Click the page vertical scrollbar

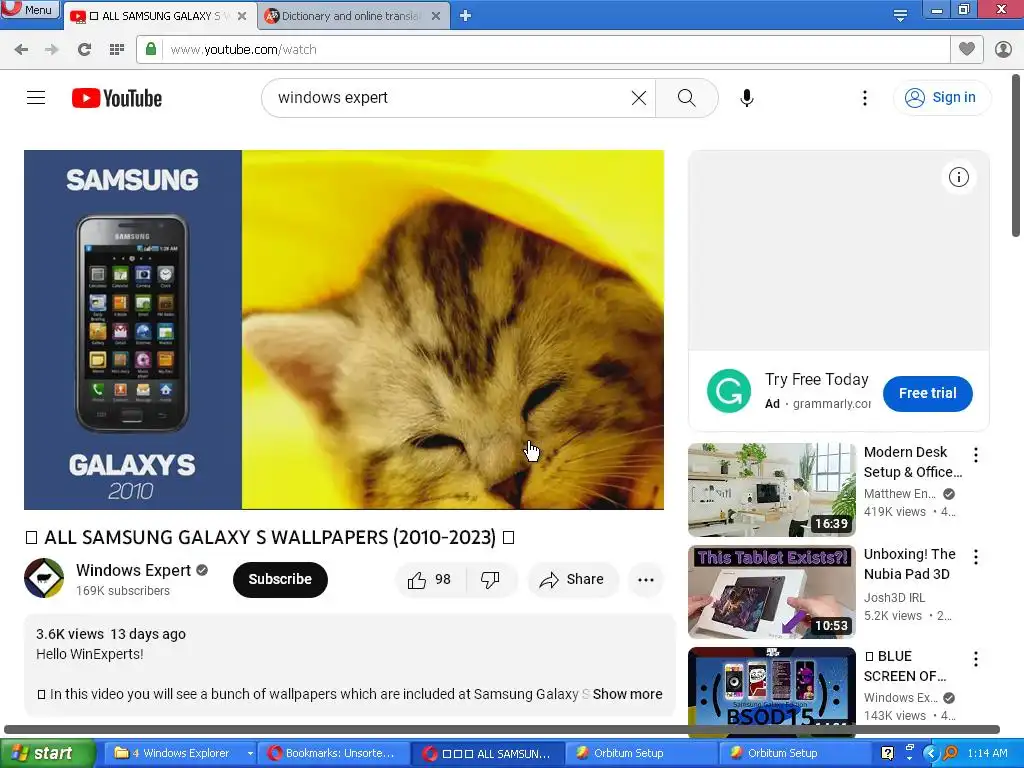(x=1016, y=157)
